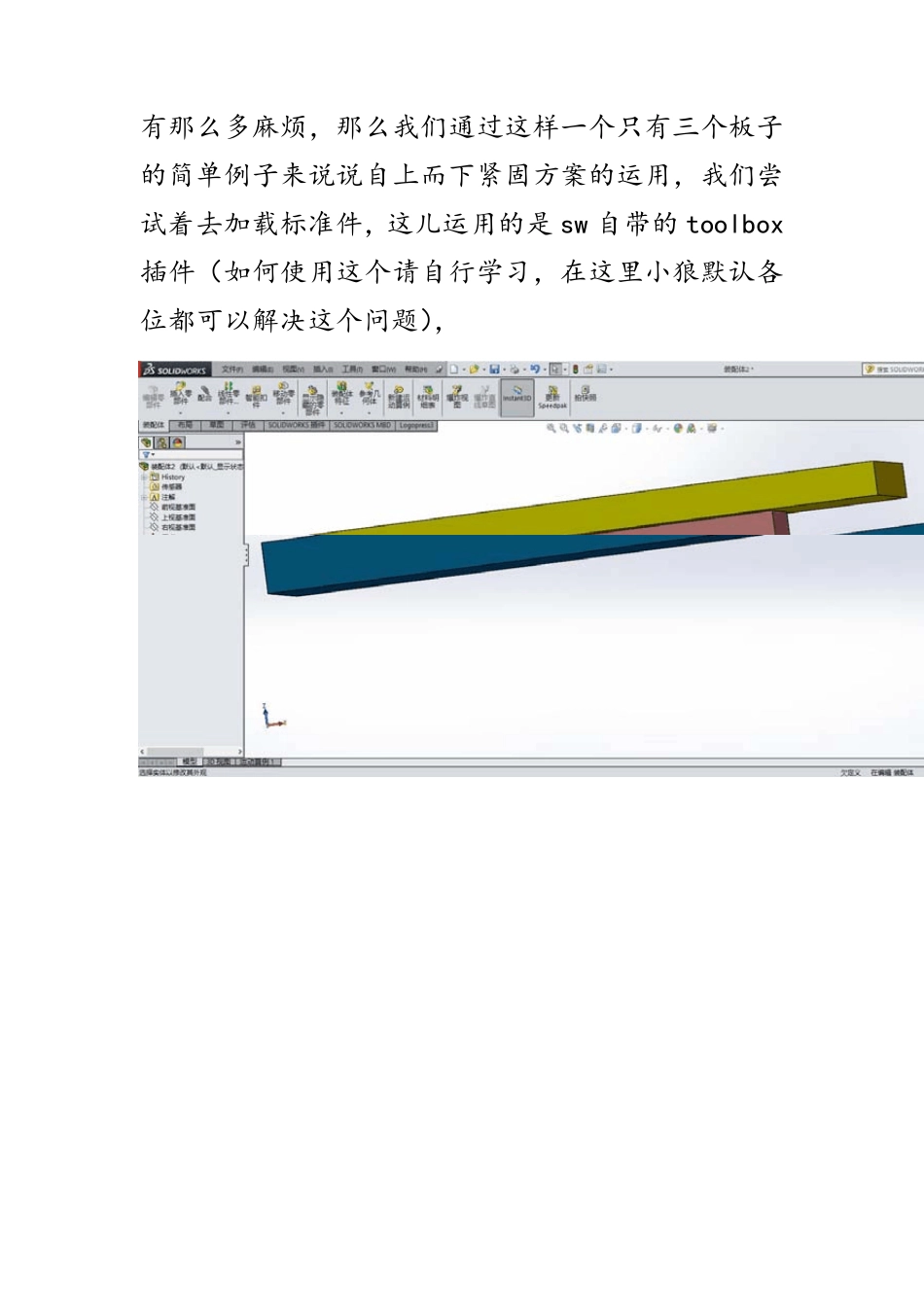Click Update Speedpak icon
Image resolution: width=924 pixels, height=1307 pixels.
552,397
